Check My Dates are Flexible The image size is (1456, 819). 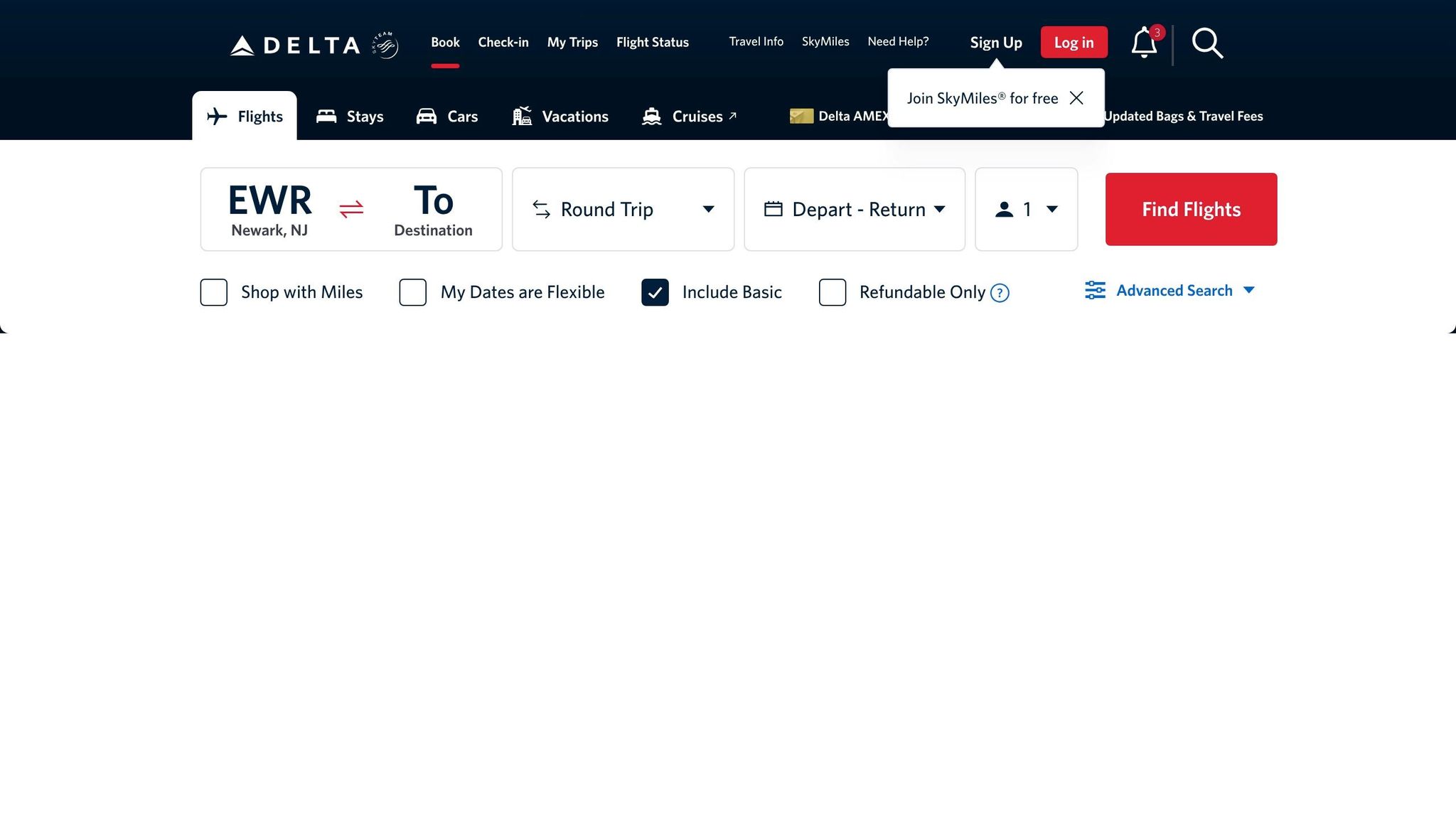point(412,292)
